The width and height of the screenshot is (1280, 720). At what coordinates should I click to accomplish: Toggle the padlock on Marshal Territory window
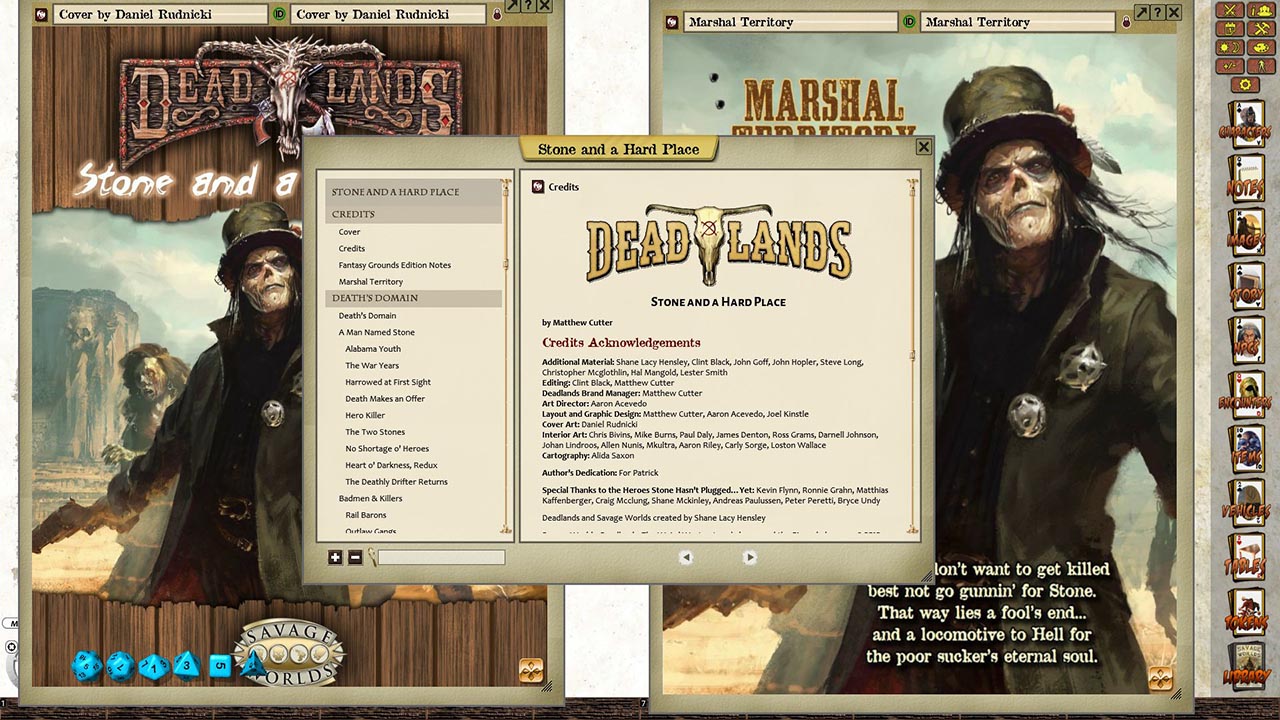(1126, 22)
